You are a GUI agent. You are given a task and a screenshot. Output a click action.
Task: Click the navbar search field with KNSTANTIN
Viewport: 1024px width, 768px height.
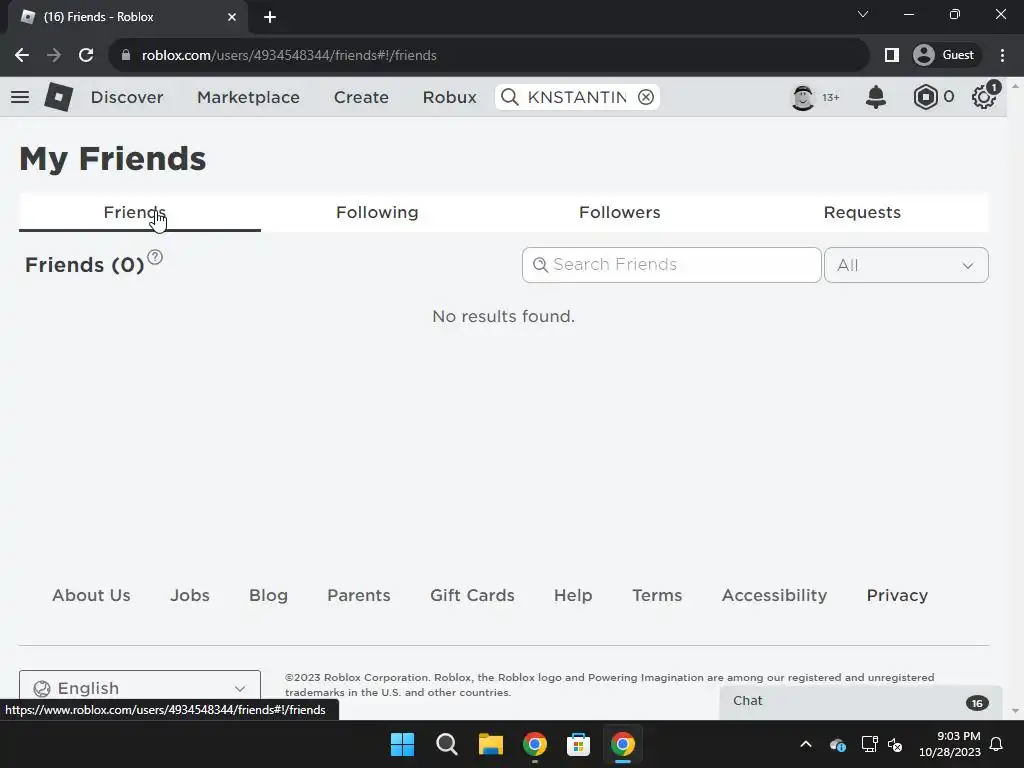(577, 97)
